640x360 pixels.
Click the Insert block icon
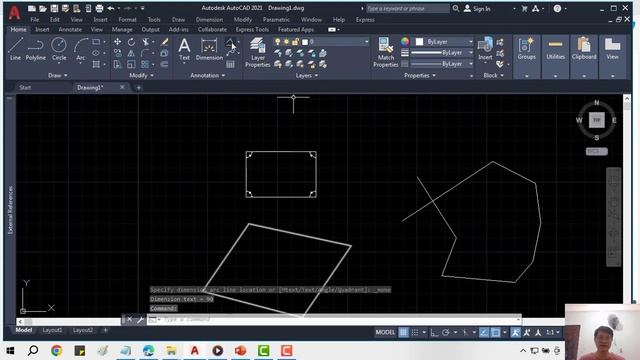(x=485, y=48)
